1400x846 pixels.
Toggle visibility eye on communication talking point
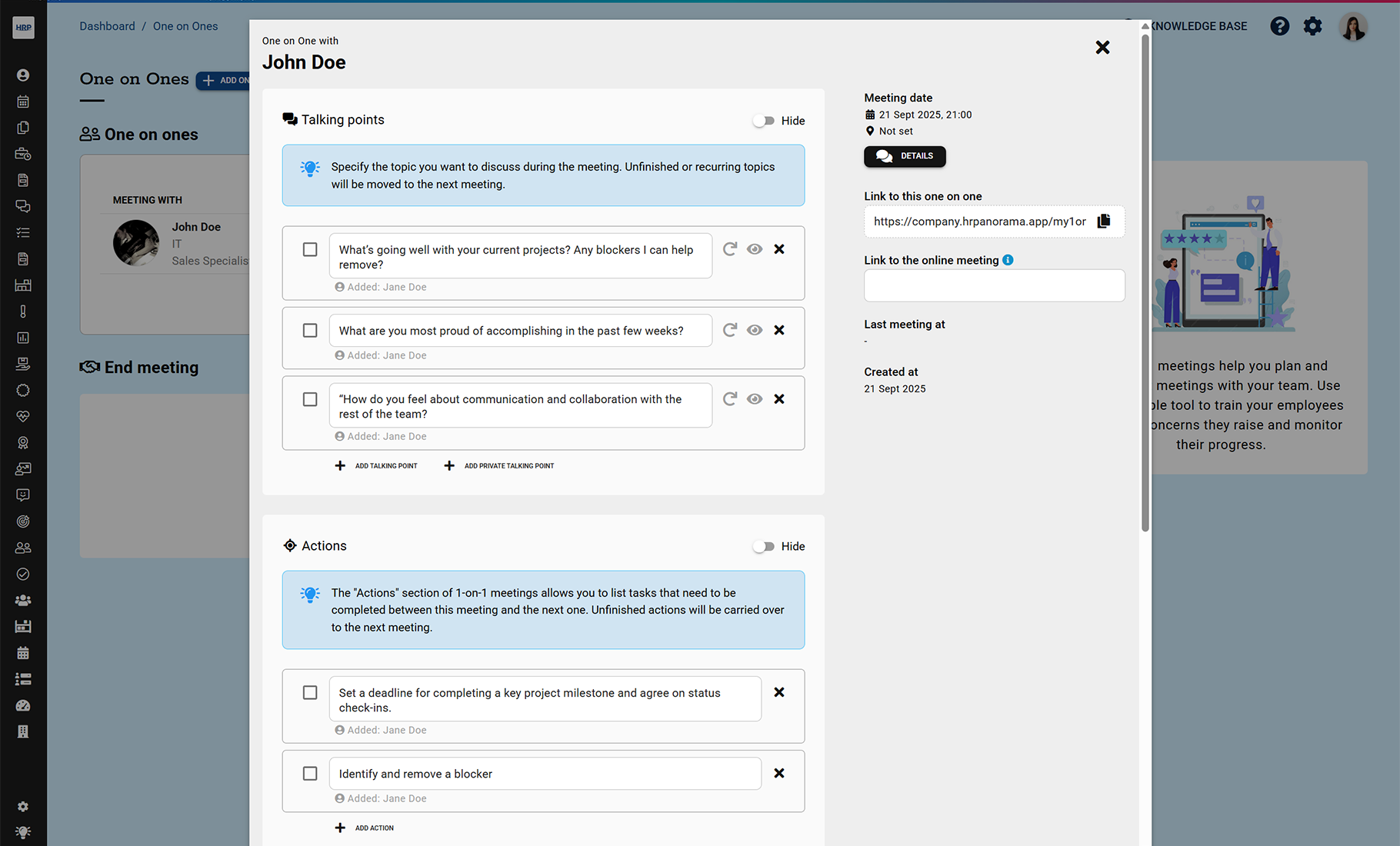point(755,398)
